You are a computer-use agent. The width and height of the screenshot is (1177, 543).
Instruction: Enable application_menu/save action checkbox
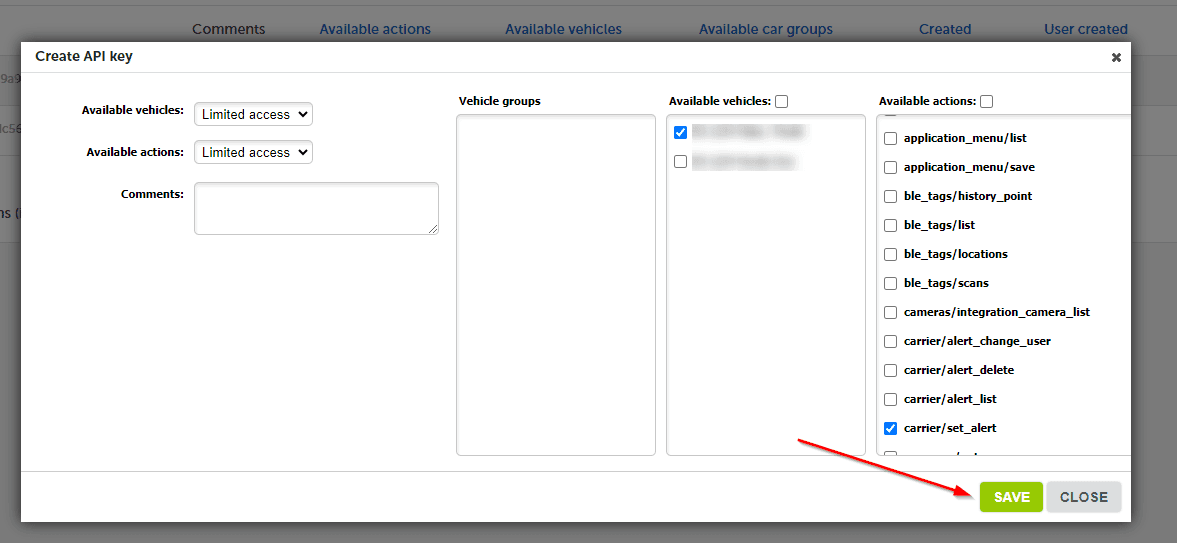(x=891, y=168)
